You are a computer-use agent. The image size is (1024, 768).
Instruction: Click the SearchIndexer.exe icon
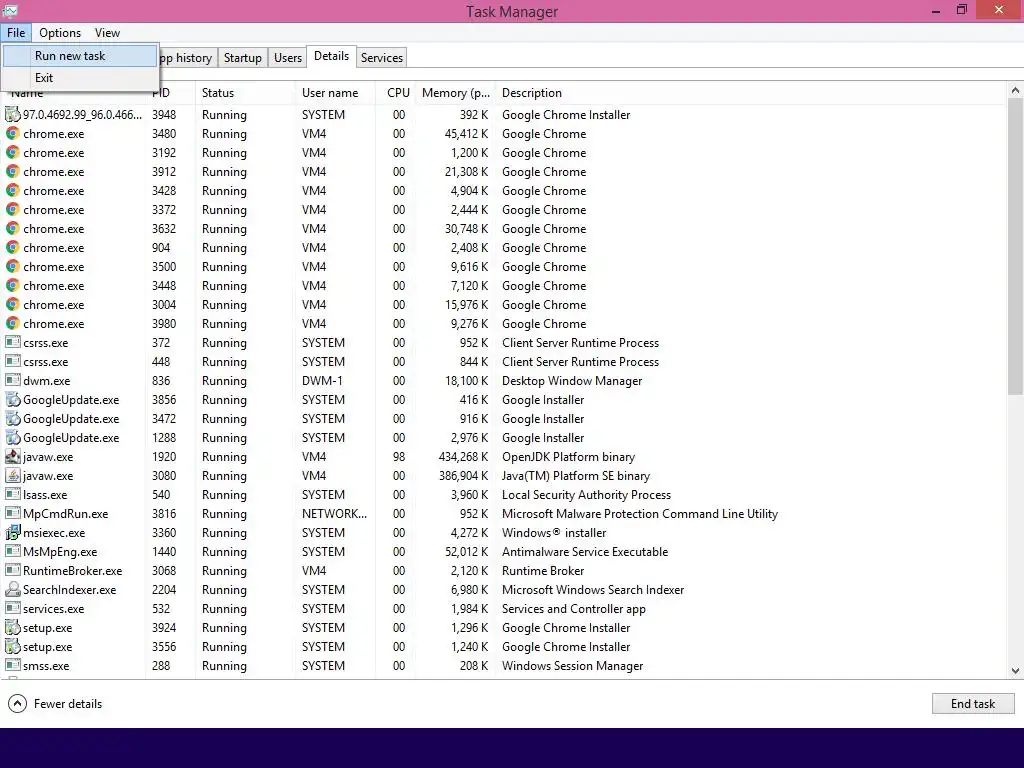pyautogui.click(x=12, y=589)
